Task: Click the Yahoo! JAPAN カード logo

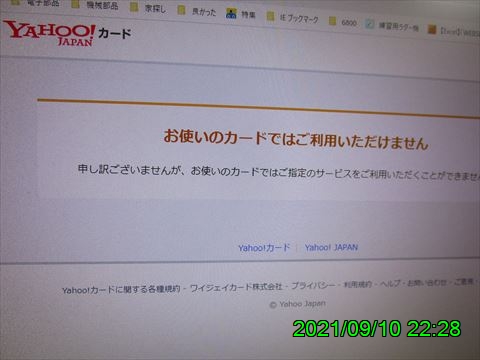Action: pyautogui.click(x=67, y=33)
